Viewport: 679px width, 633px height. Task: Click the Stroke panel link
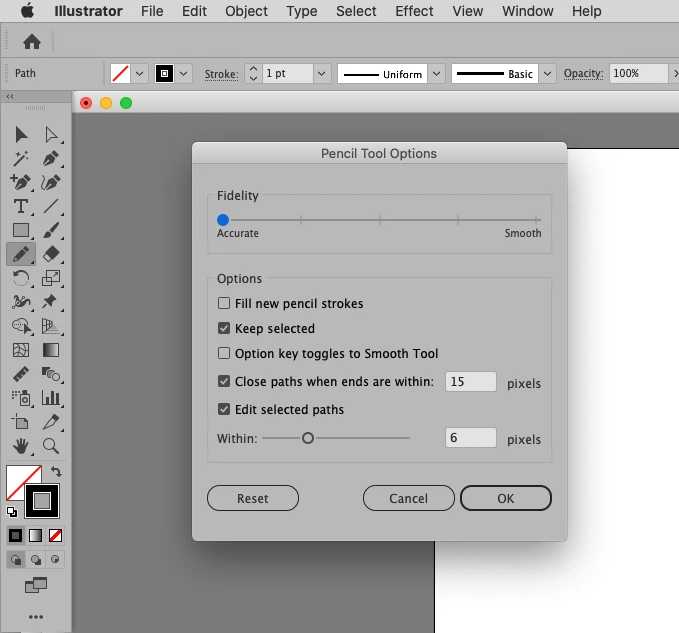pos(221,74)
